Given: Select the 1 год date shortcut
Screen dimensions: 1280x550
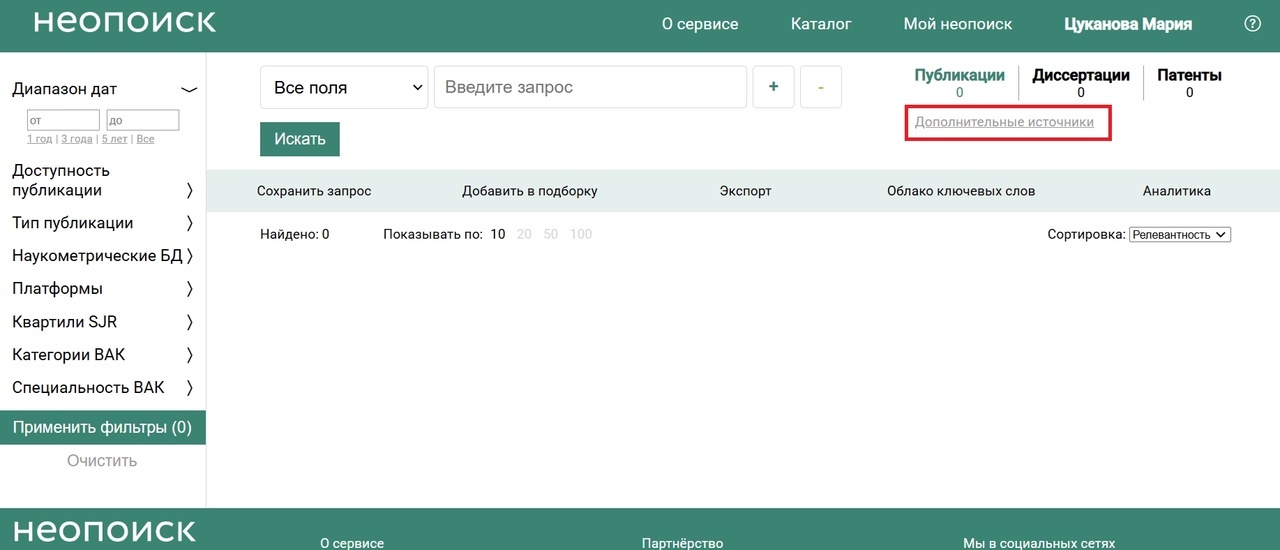Looking at the screenshot, I should click(40, 139).
